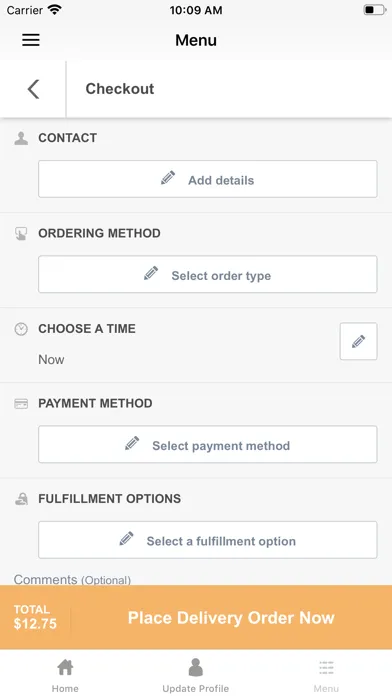Click the Ordering Method hand icon

(21, 233)
